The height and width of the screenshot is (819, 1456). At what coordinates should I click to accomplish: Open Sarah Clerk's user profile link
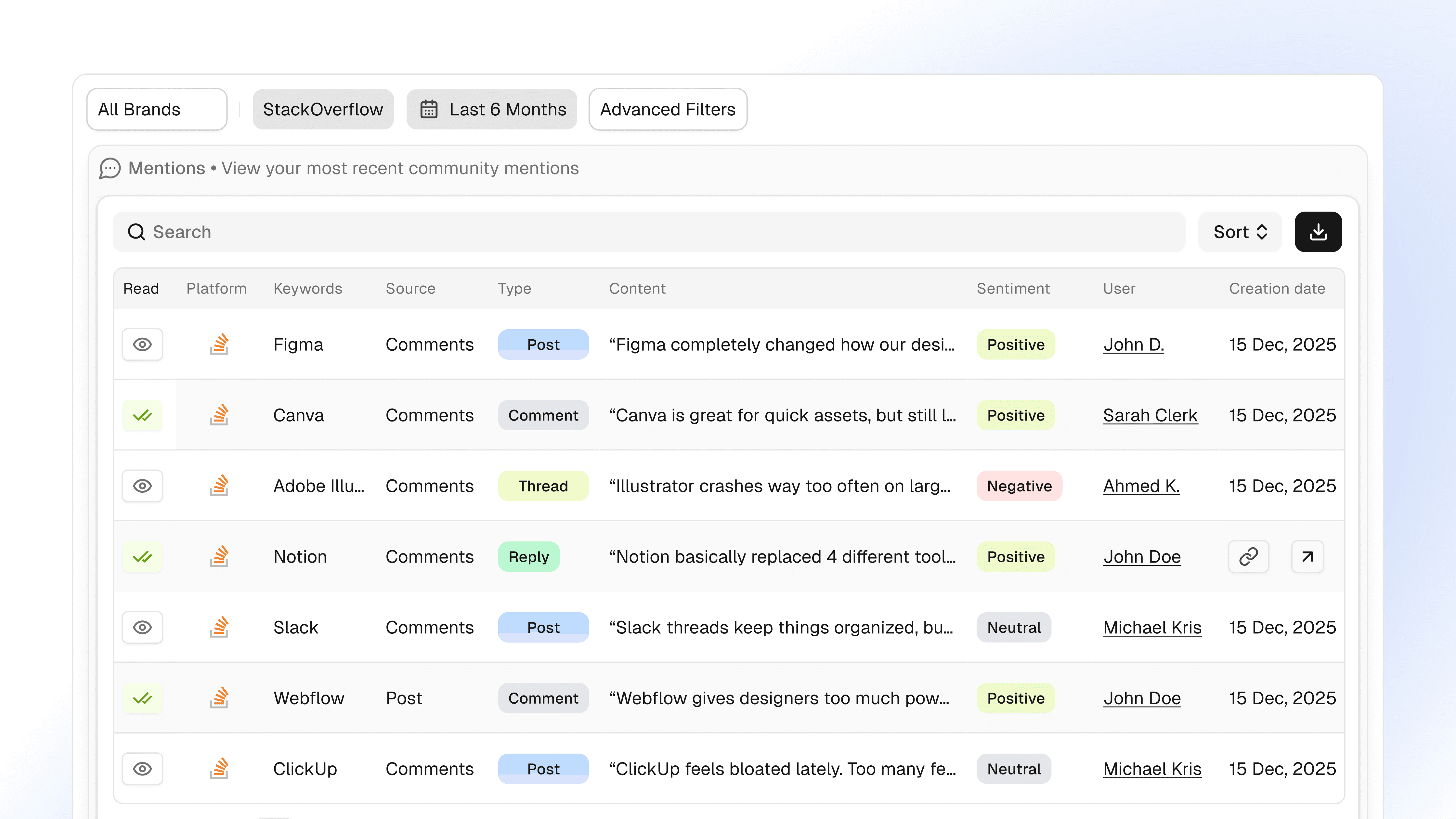(x=1150, y=415)
